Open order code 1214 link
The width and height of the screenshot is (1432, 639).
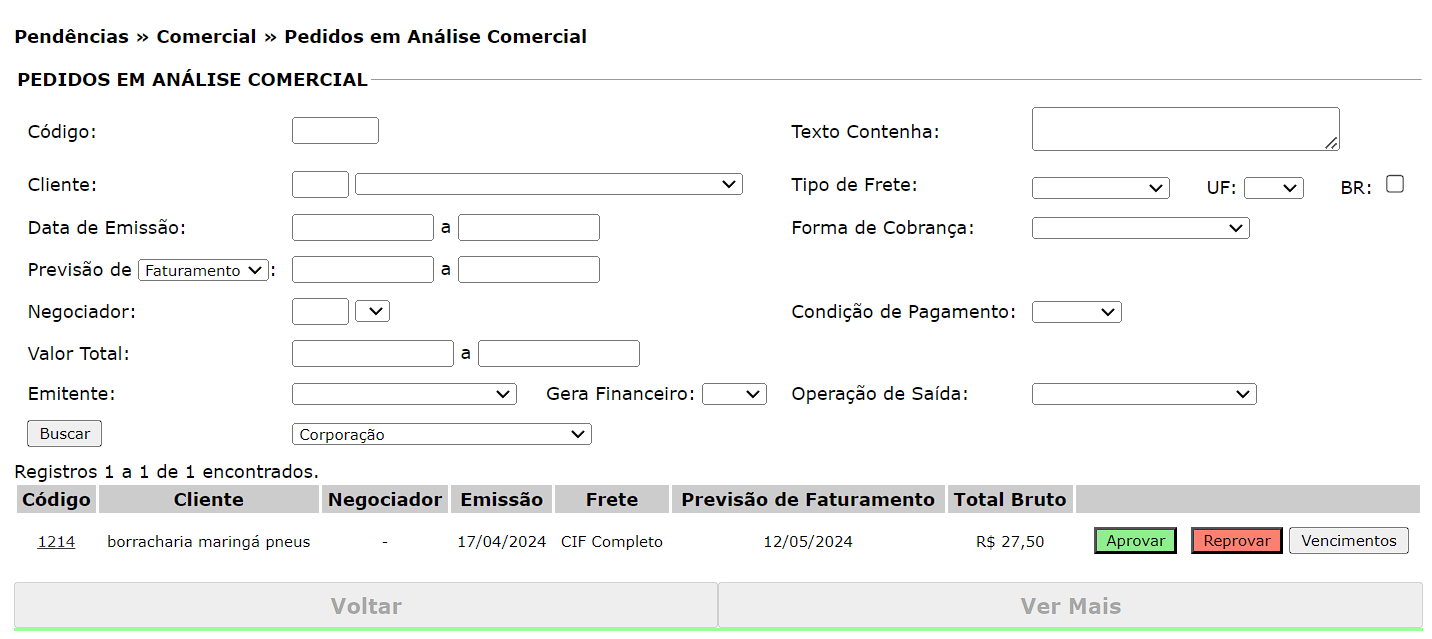click(56, 542)
